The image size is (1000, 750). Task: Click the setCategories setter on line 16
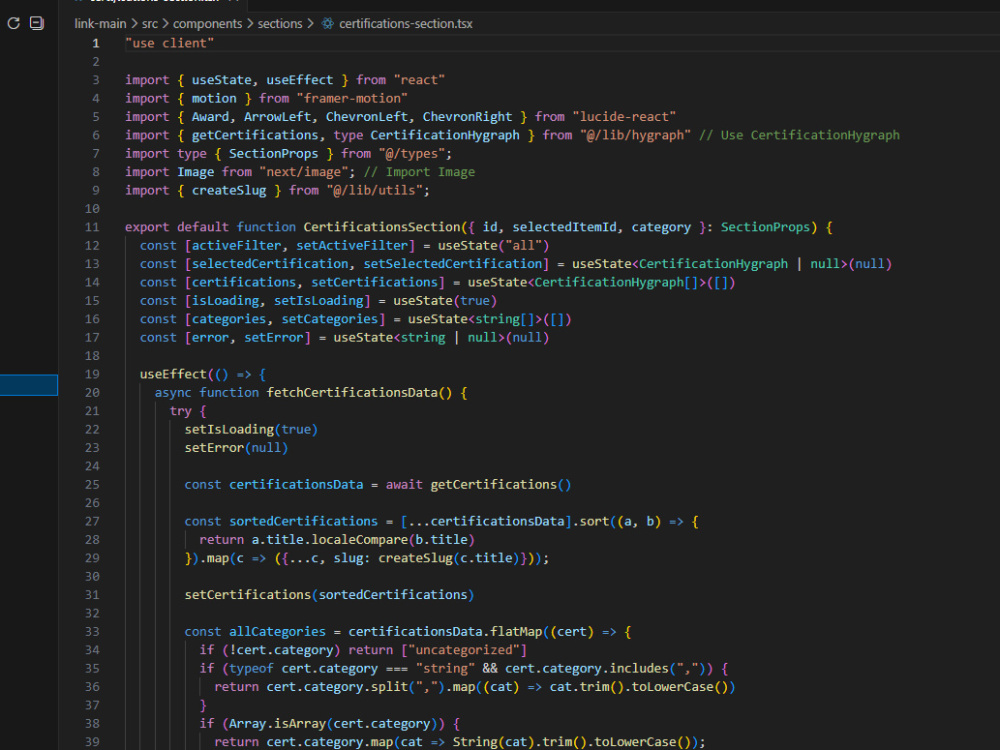tap(330, 319)
